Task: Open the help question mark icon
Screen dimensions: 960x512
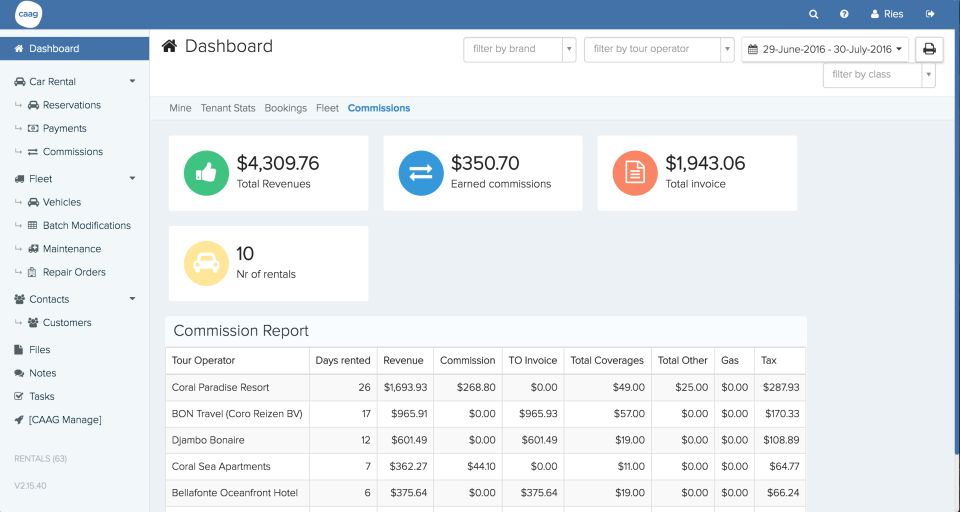Action: click(844, 14)
